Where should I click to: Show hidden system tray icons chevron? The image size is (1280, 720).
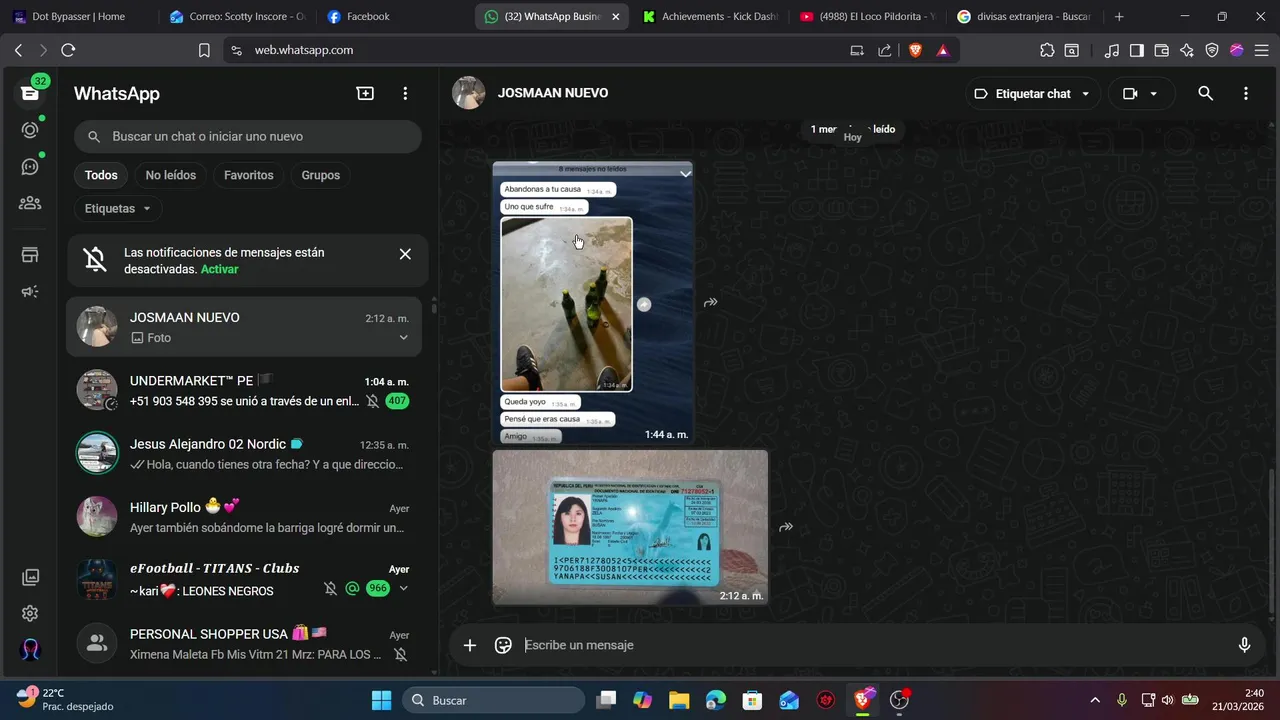[x=1095, y=700]
